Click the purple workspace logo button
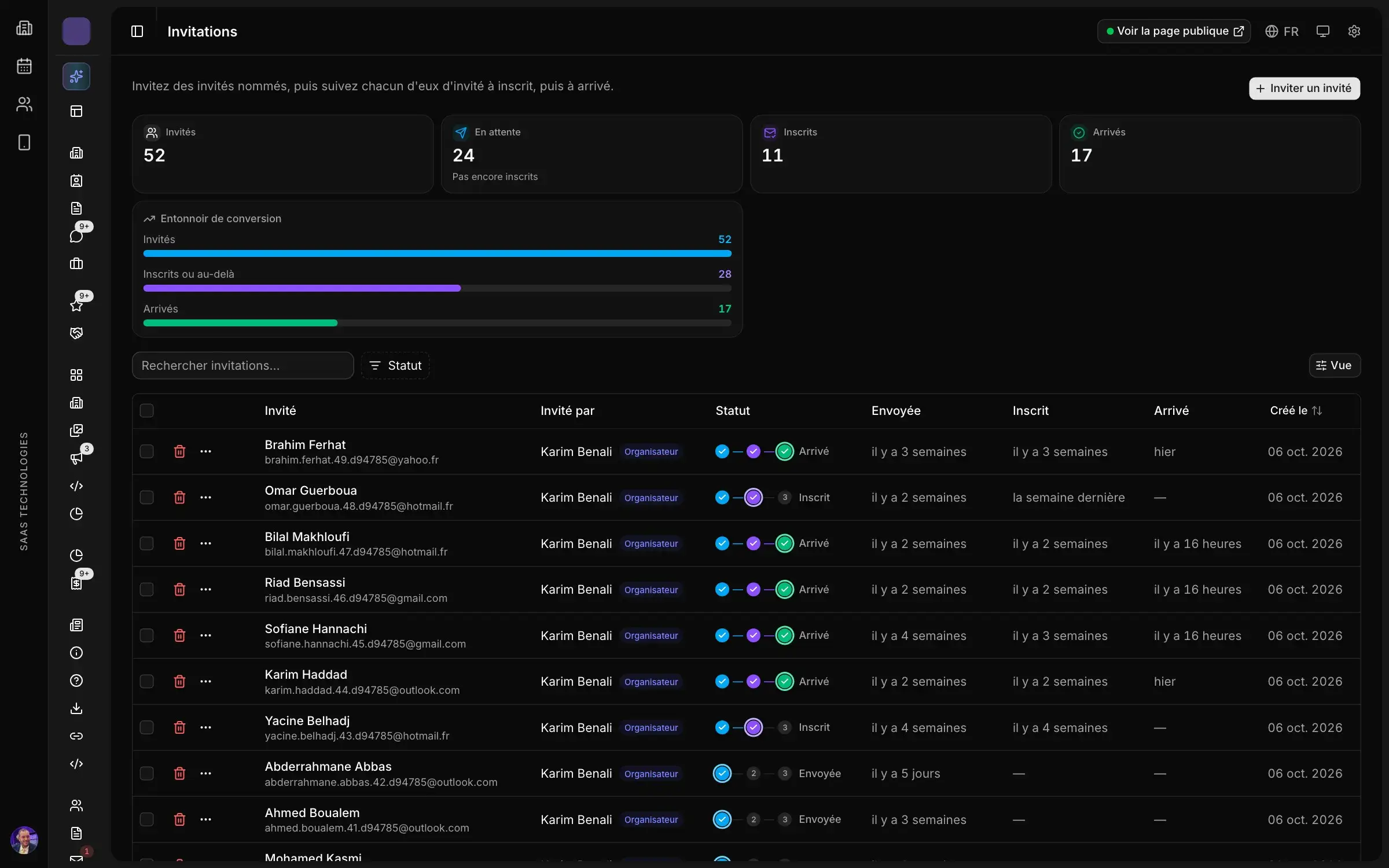Viewport: 1389px width, 868px height. [76, 31]
